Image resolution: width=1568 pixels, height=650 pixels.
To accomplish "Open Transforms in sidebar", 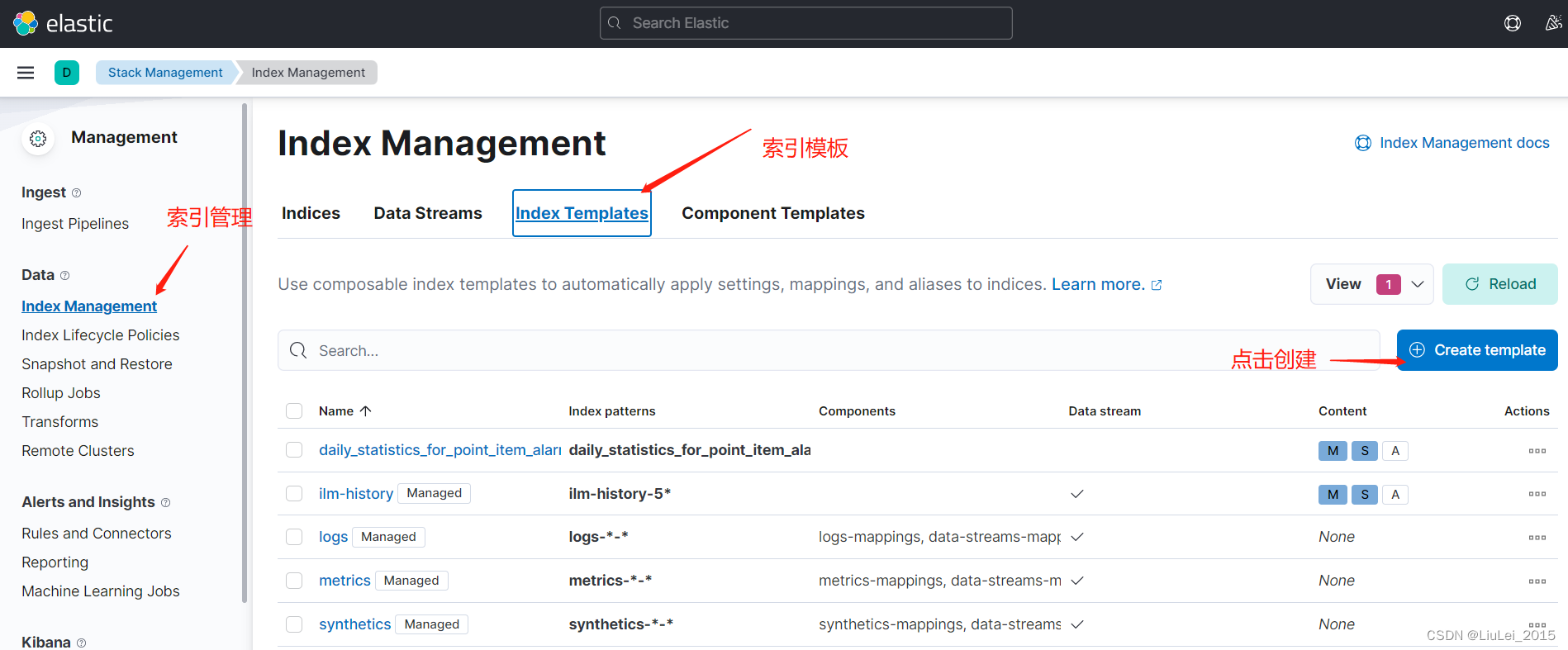I will [x=60, y=422].
